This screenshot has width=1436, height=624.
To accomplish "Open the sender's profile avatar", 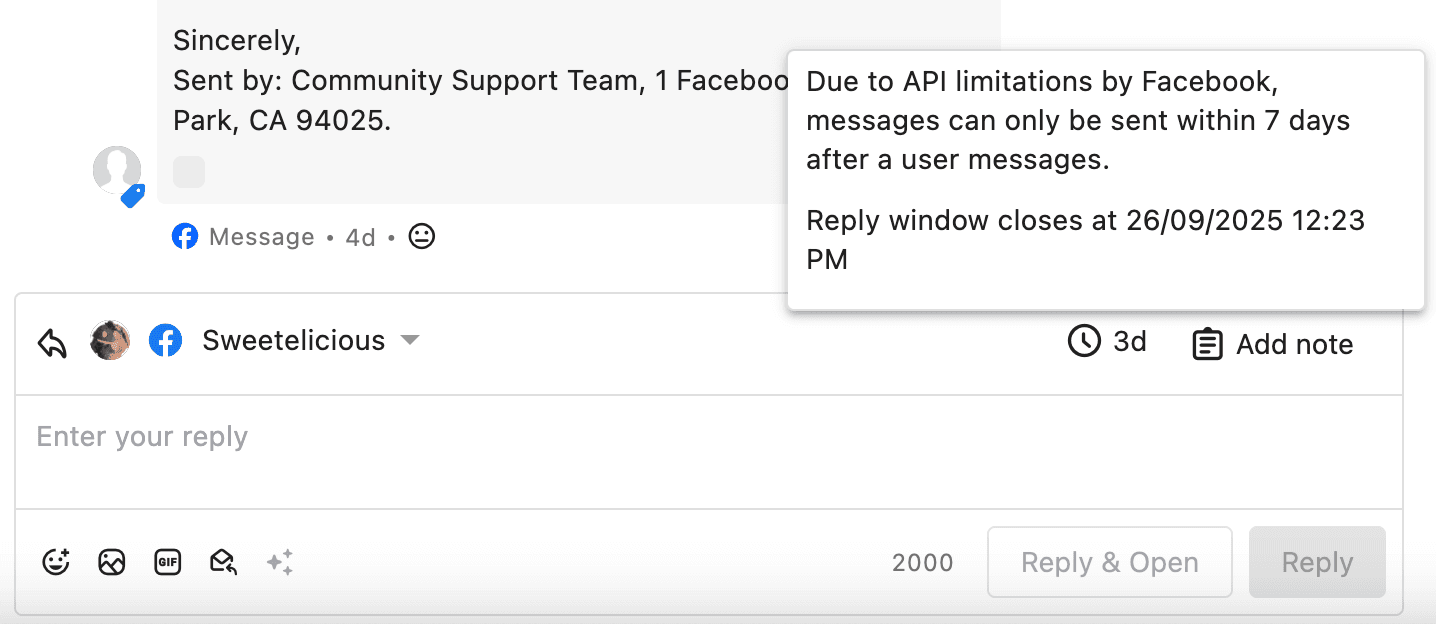I will [117, 170].
